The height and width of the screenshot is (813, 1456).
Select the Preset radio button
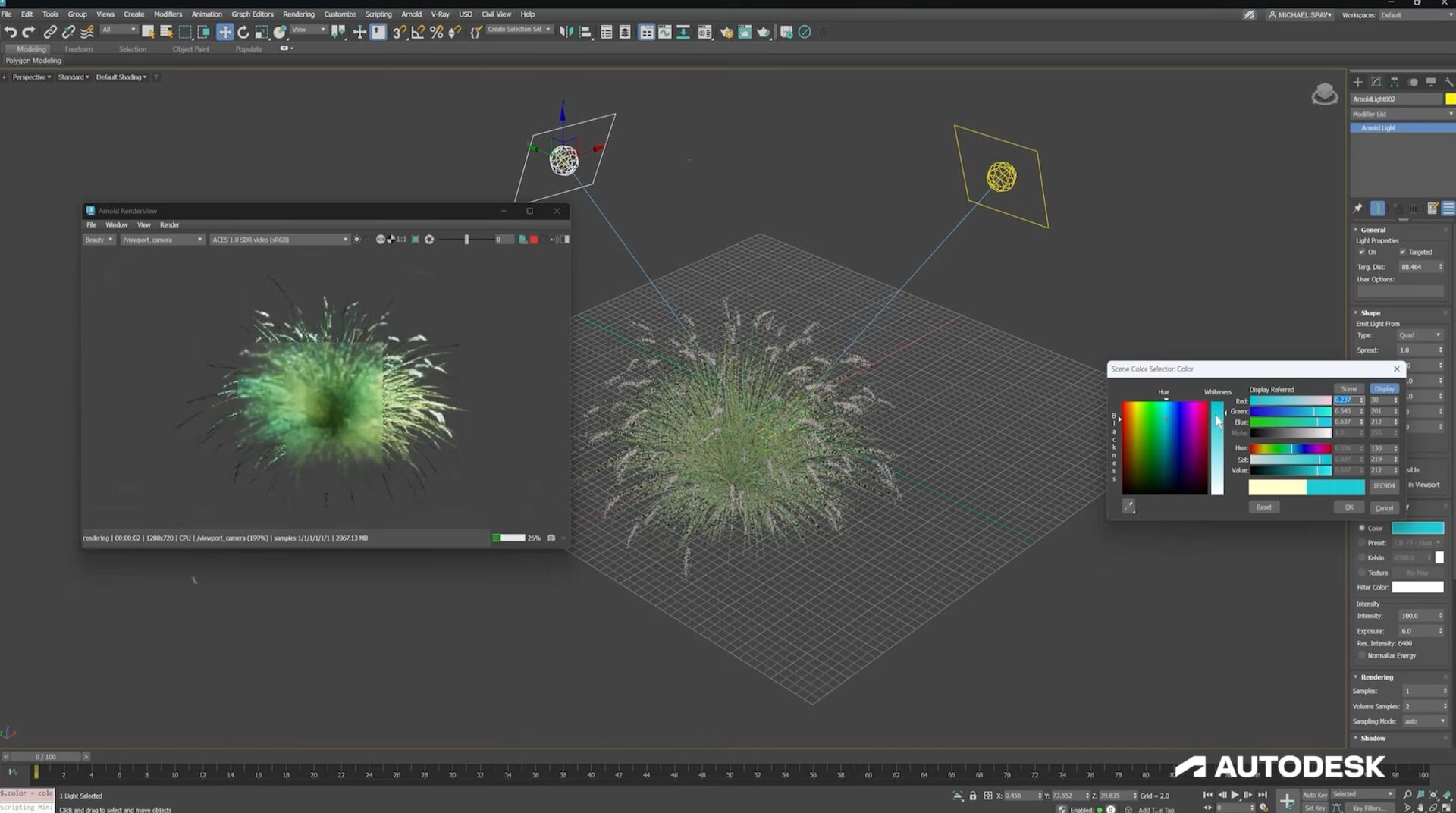coord(1362,543)
